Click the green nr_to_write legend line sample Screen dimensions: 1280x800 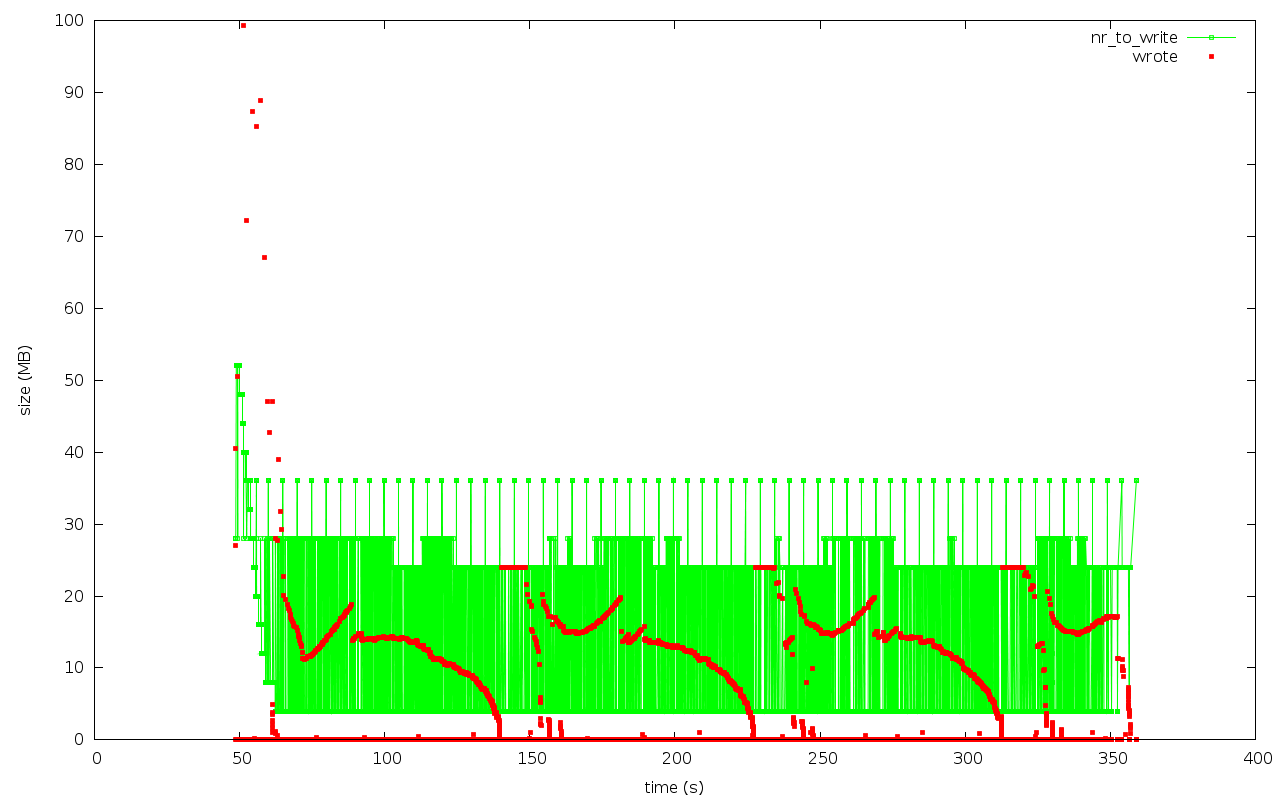pos(1211,38)
